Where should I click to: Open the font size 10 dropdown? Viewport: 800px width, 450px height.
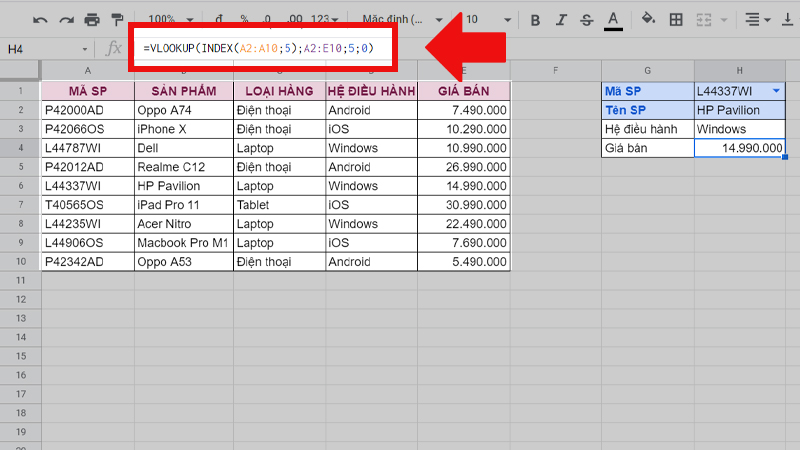488,19
